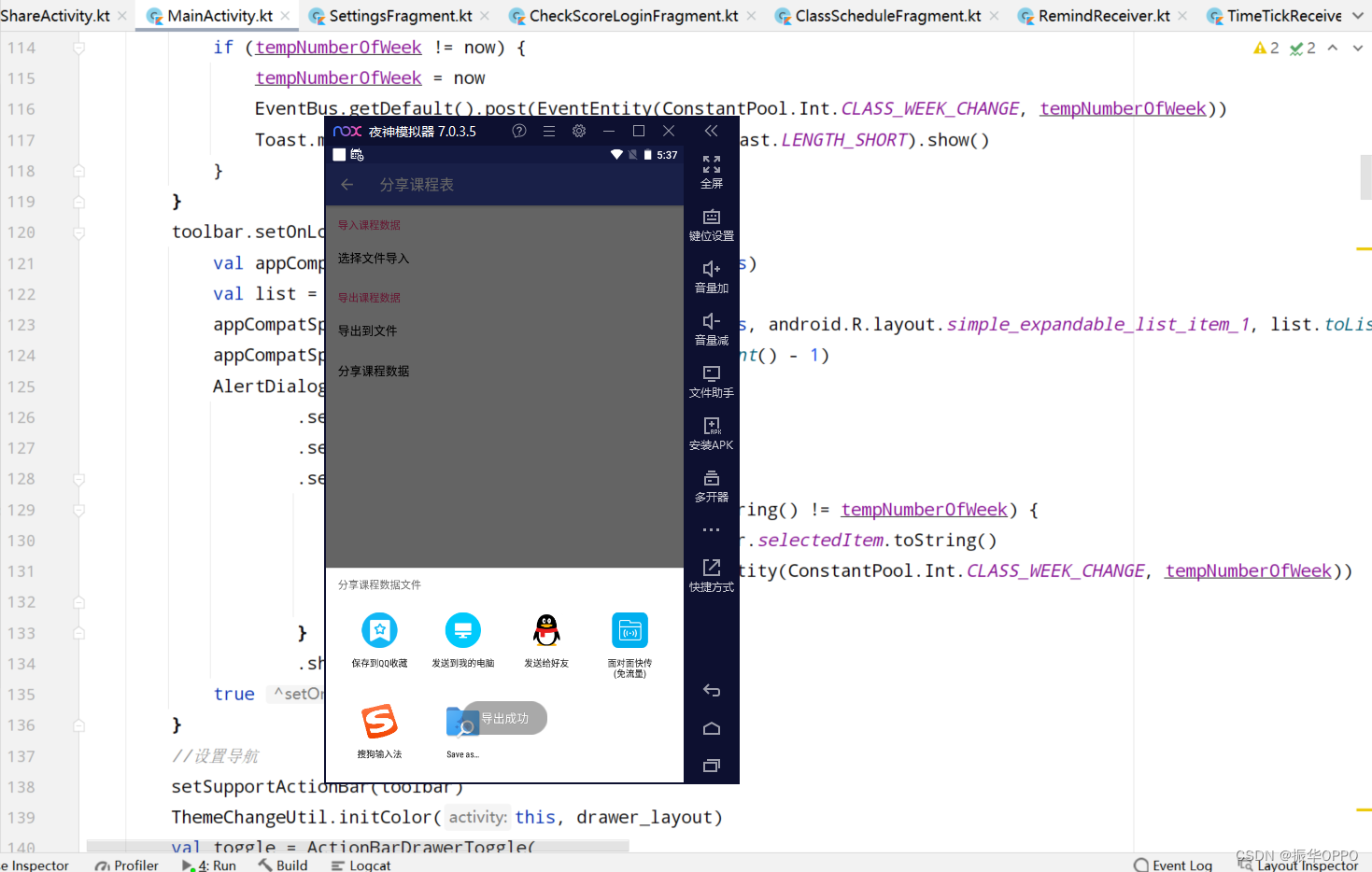1372x872 pixels.
Task: Toggle fold marker at line 118
Action: click(79, 171)
